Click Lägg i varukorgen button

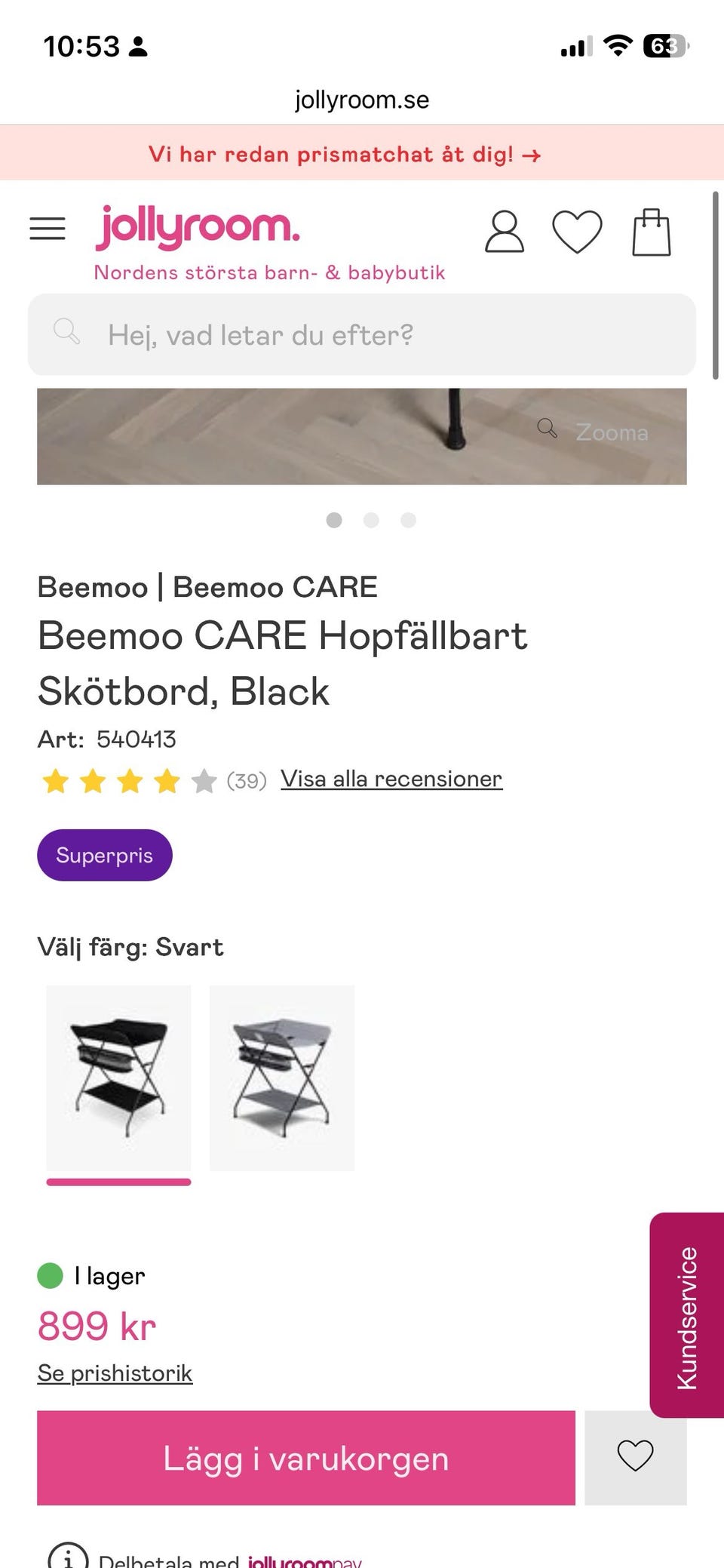pos(305,1457)
